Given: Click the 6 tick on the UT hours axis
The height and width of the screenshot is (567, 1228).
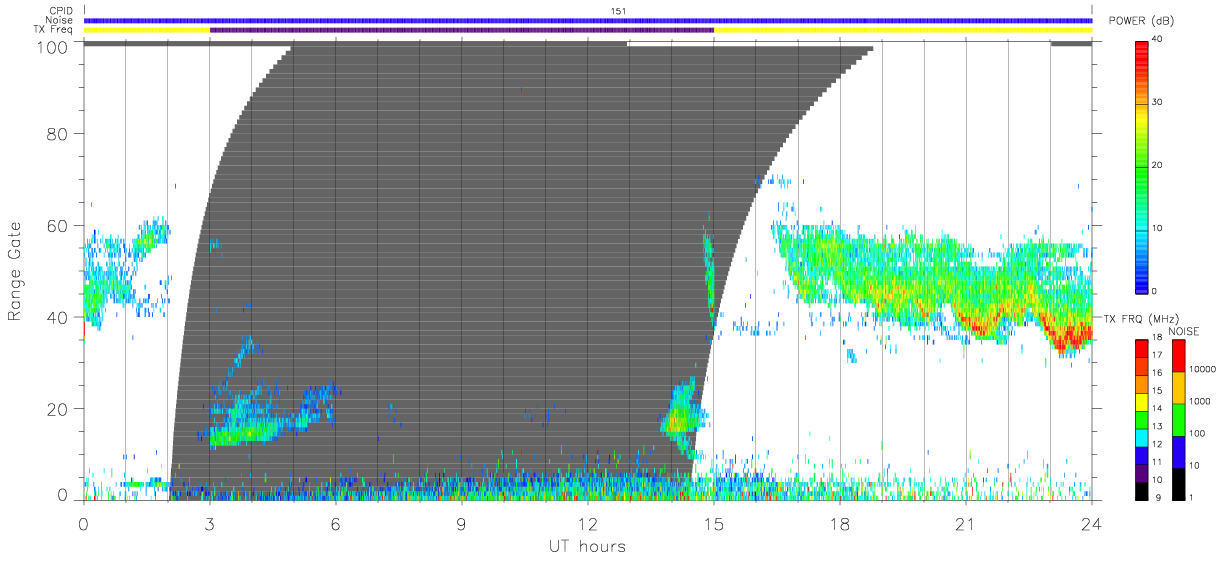Looking at the screenshot, I should [x=336, y=522].
